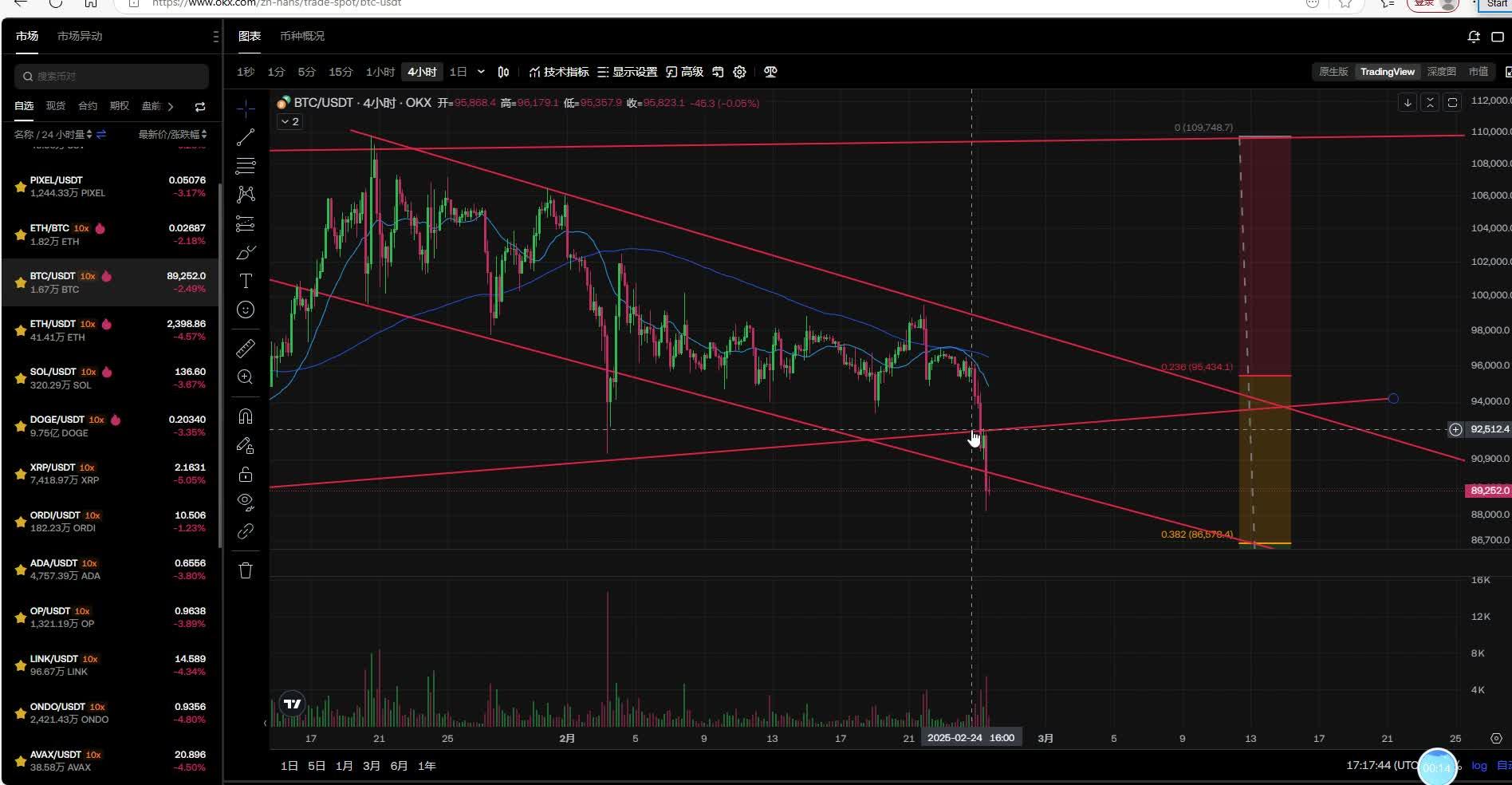Click the link drawings icon
Image resolution: width=1512 pixels, height=785 pixels.
(246, 531)
